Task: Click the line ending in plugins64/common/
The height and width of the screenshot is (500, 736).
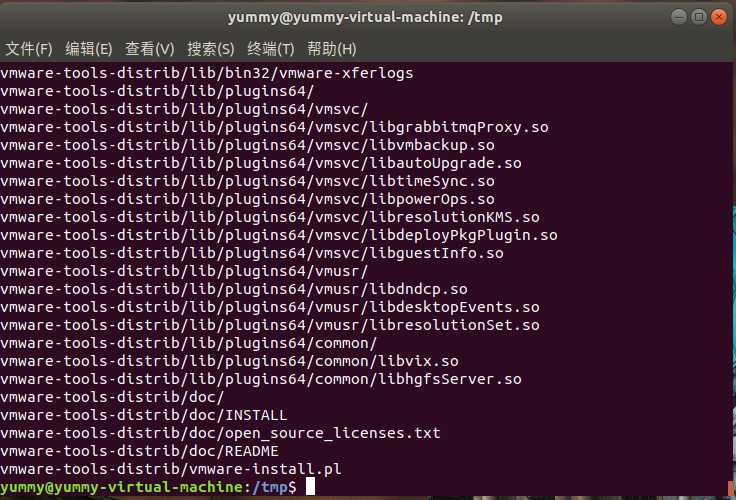Action: coord(188,343)
